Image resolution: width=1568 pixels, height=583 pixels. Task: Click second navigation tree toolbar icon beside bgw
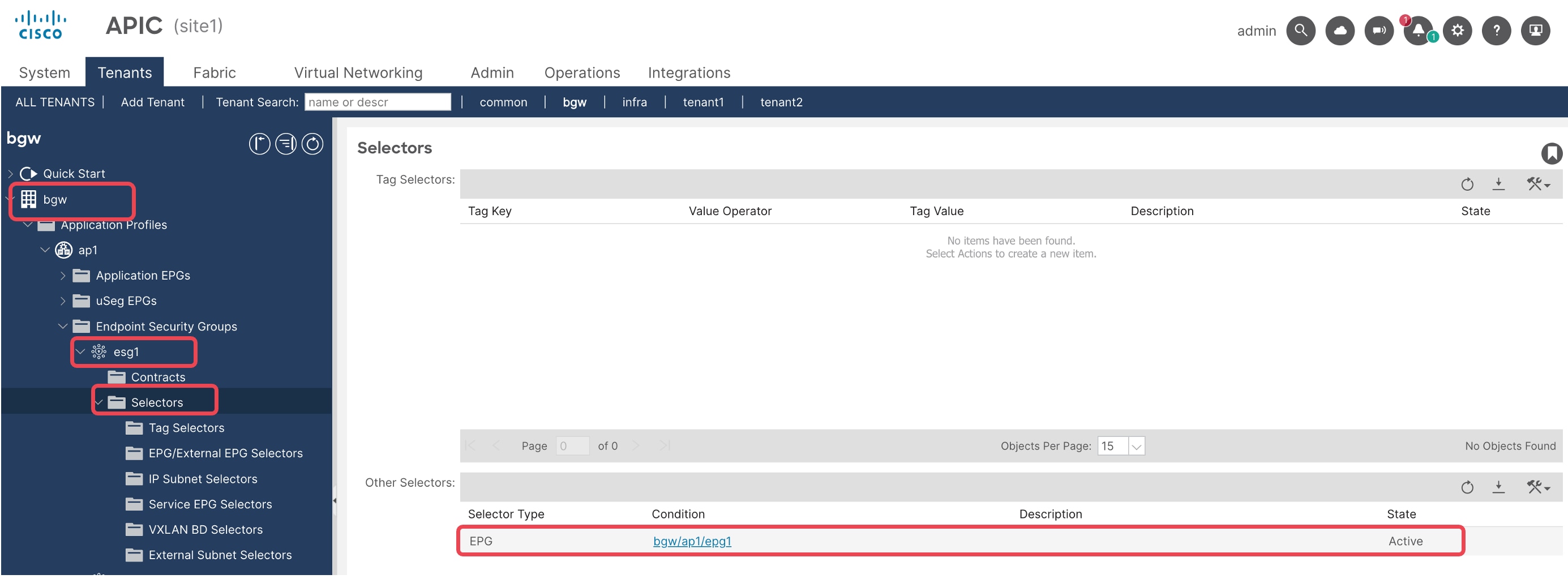[x=286, y=144]
